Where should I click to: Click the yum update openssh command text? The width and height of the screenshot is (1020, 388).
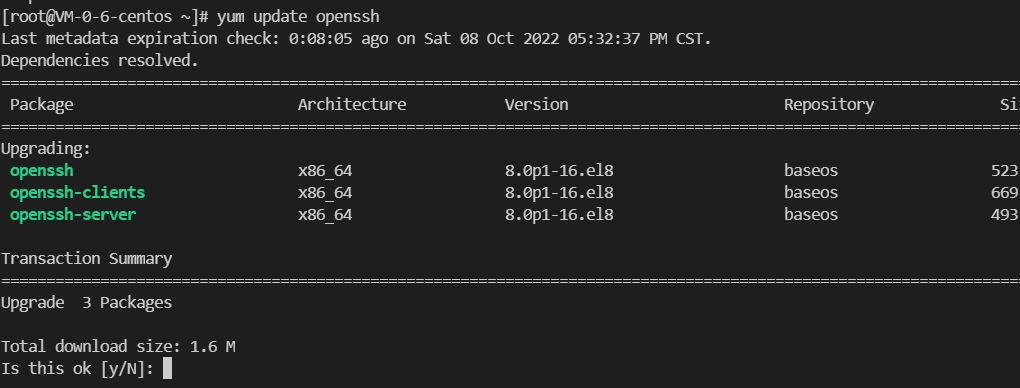(x=298, y=16)
